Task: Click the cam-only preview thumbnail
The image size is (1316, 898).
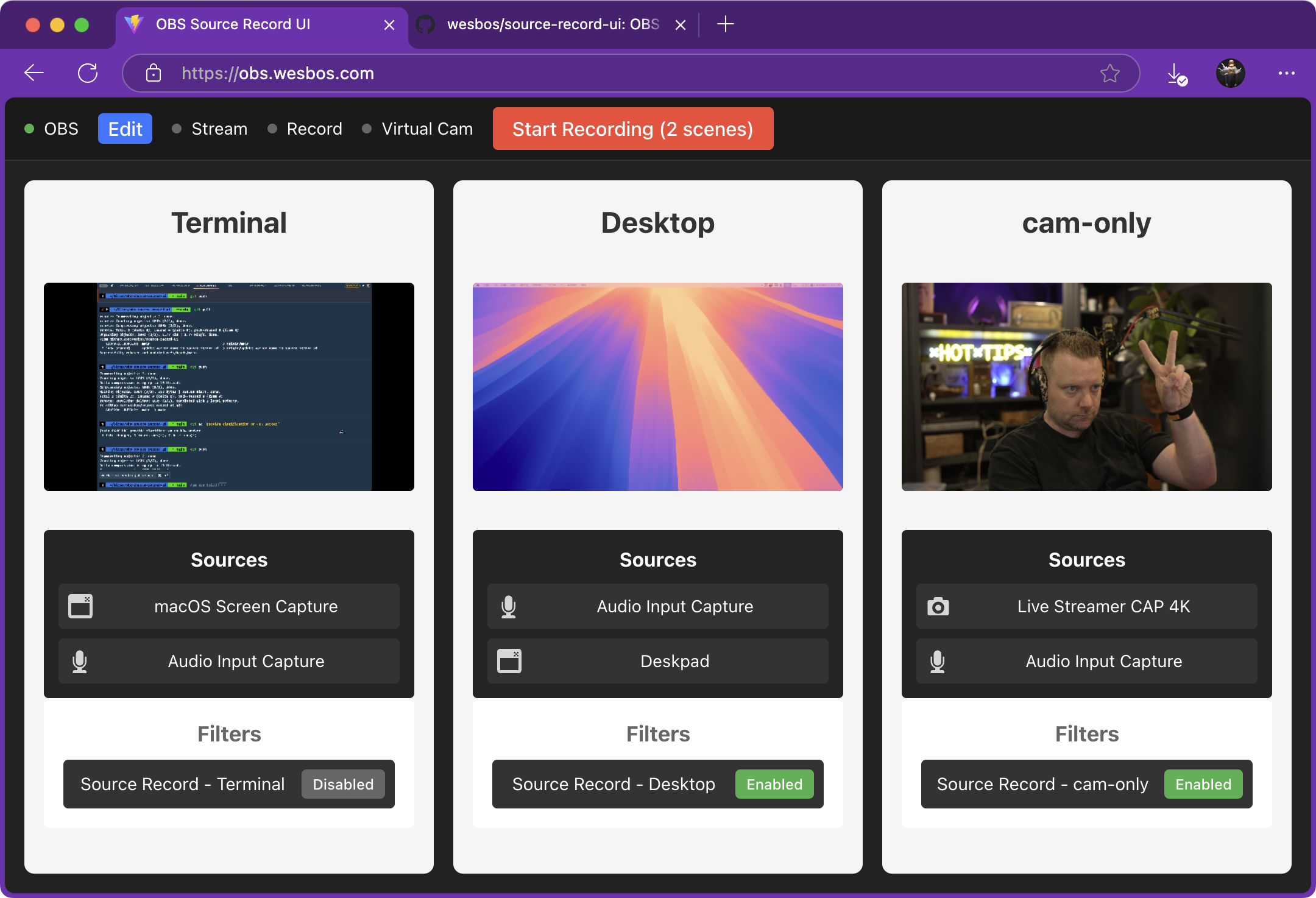Action: pos(1086,386)
